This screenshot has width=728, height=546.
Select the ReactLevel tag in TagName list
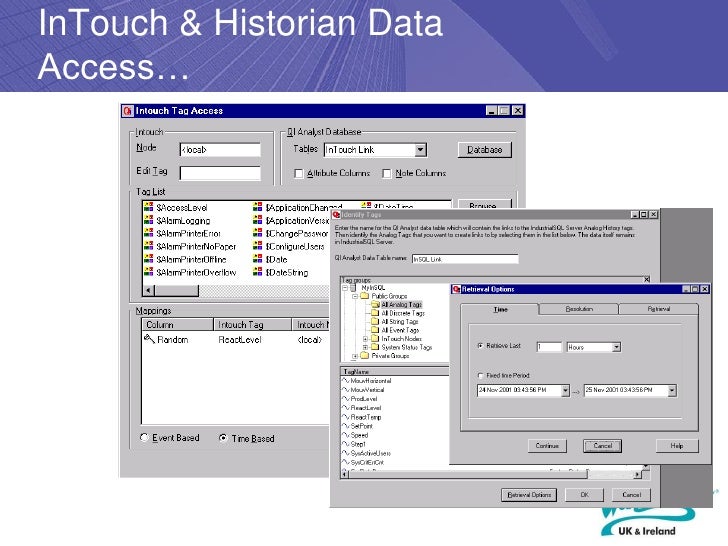(365, 408)
